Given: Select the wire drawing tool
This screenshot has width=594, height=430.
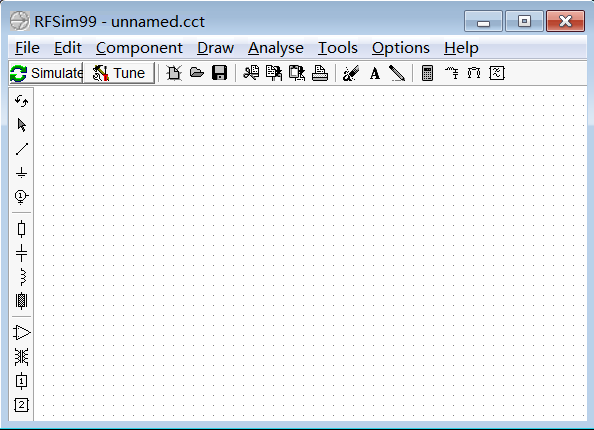Looking at the screenshot, I should (x=22, y=149).
